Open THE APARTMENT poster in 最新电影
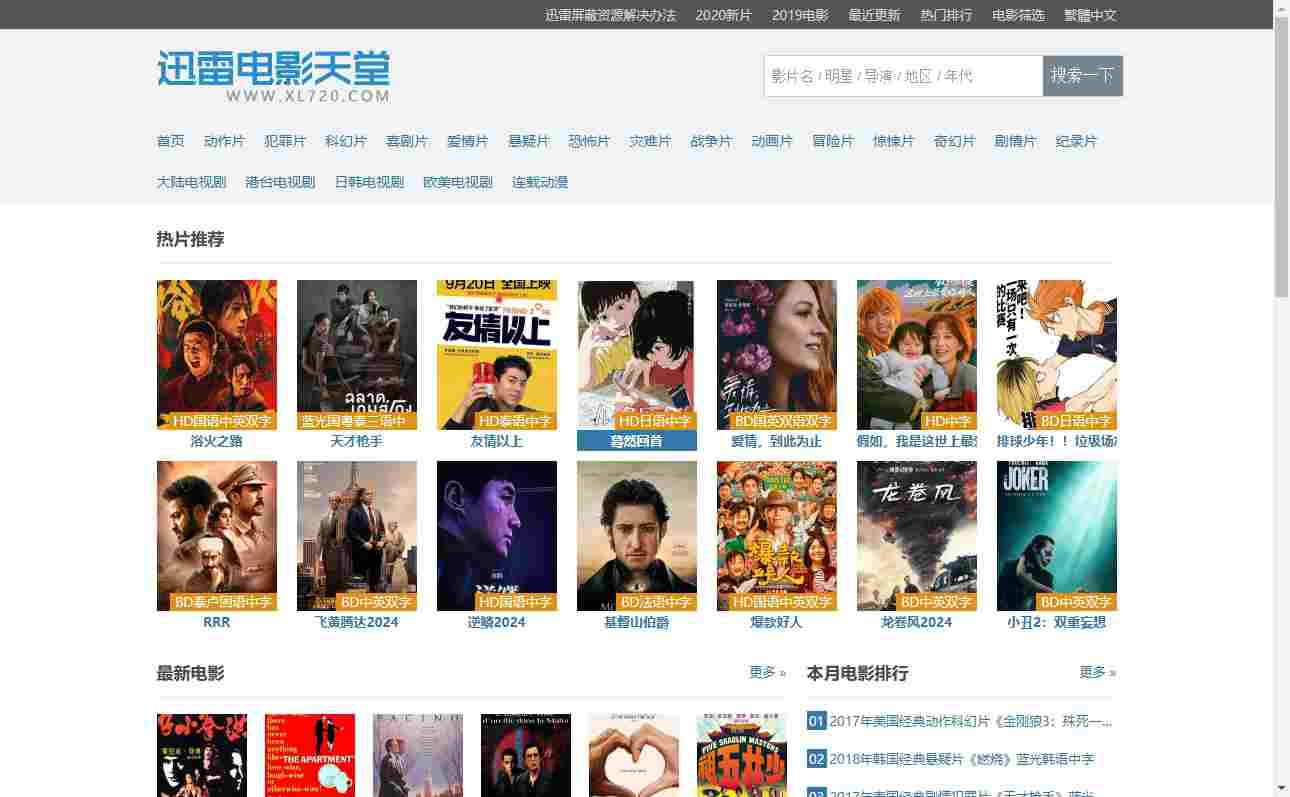Screen dimensions: 1290x797 [310, 755]
